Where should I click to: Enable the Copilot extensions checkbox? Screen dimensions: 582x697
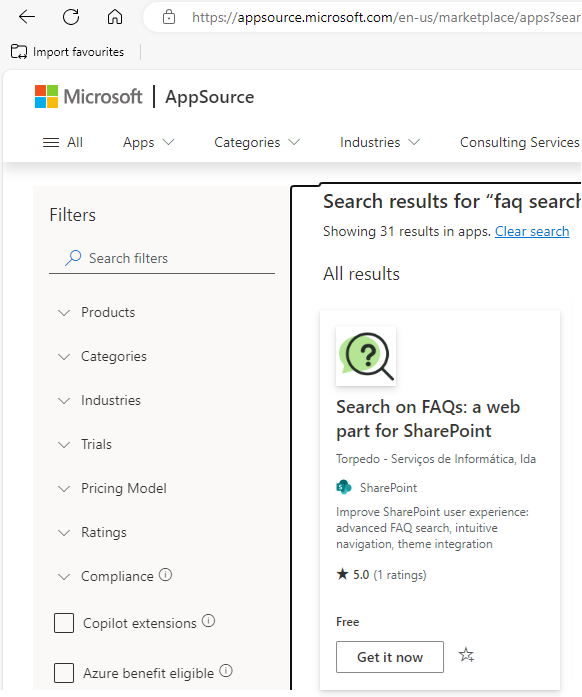(x=64, y=623)
